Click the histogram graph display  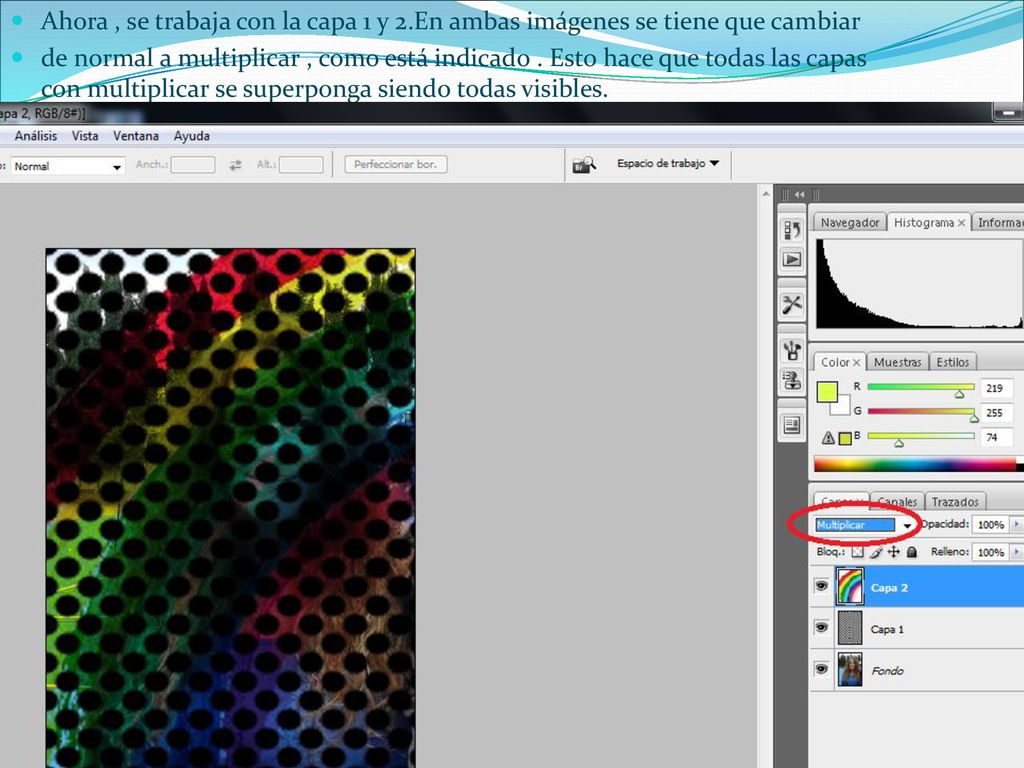918,283
